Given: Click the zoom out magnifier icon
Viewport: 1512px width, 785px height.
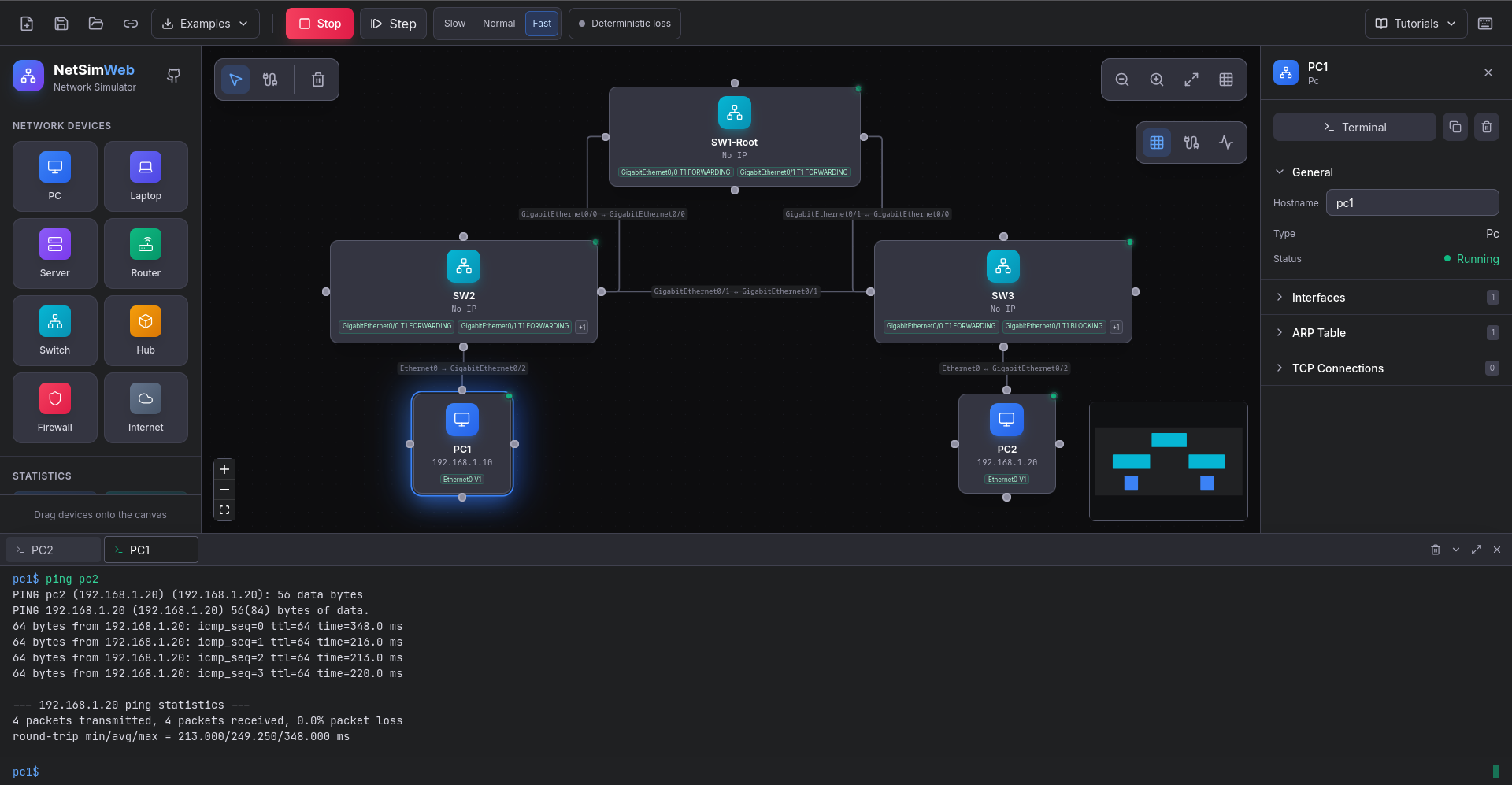Looking at the screenshot, I should 1122,80.
